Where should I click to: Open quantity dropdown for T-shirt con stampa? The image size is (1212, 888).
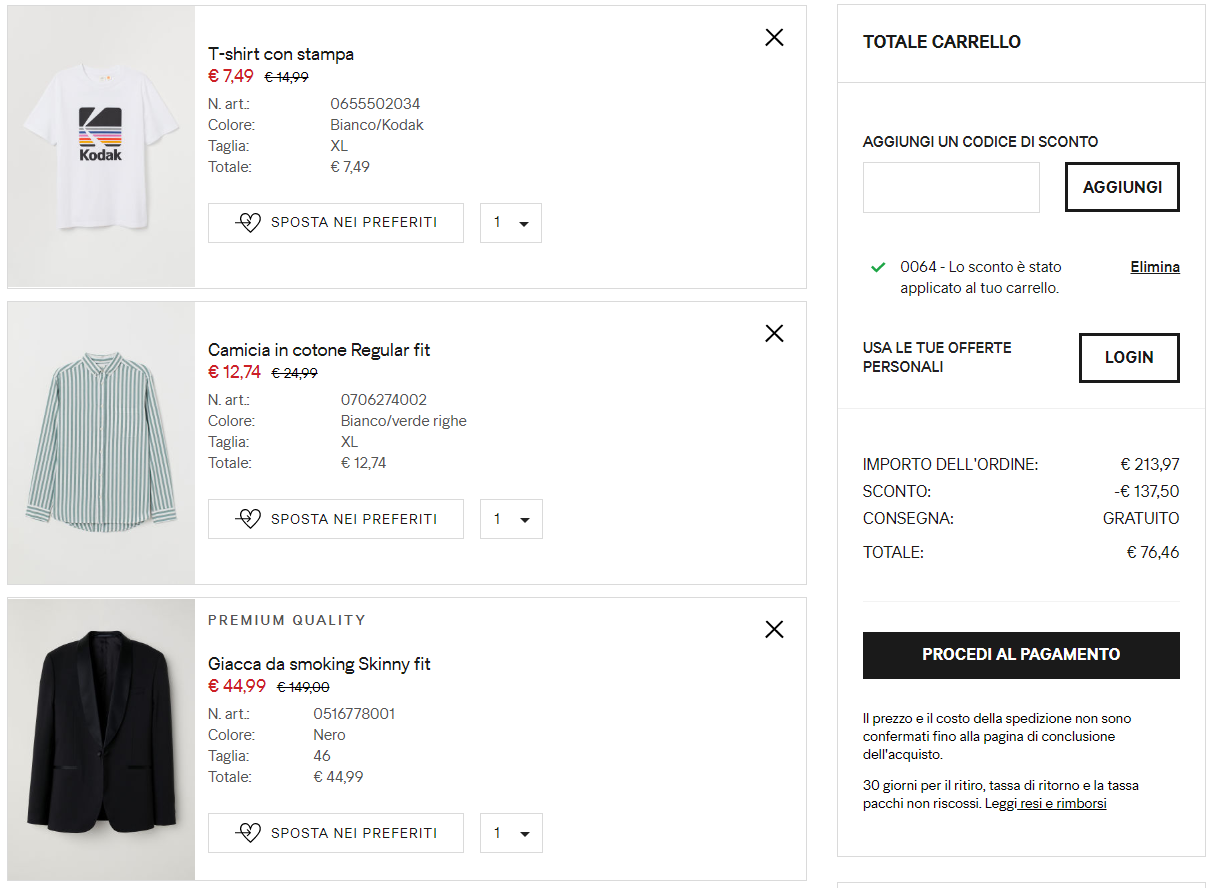[x=511, y=223]
